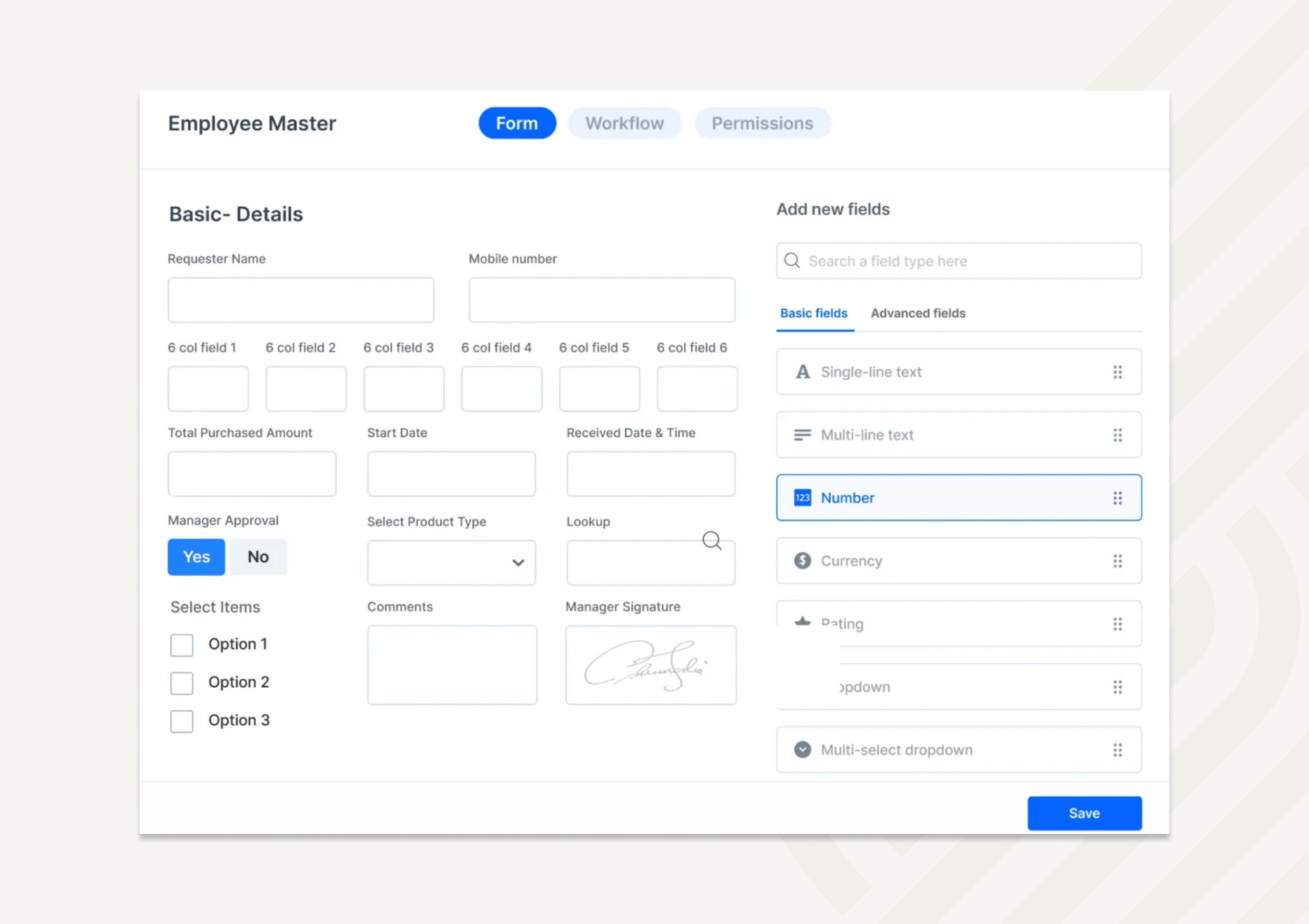Click the Comments text area
The width and height of the screenshot is (1309, 924).
click(x=452, y=665)
